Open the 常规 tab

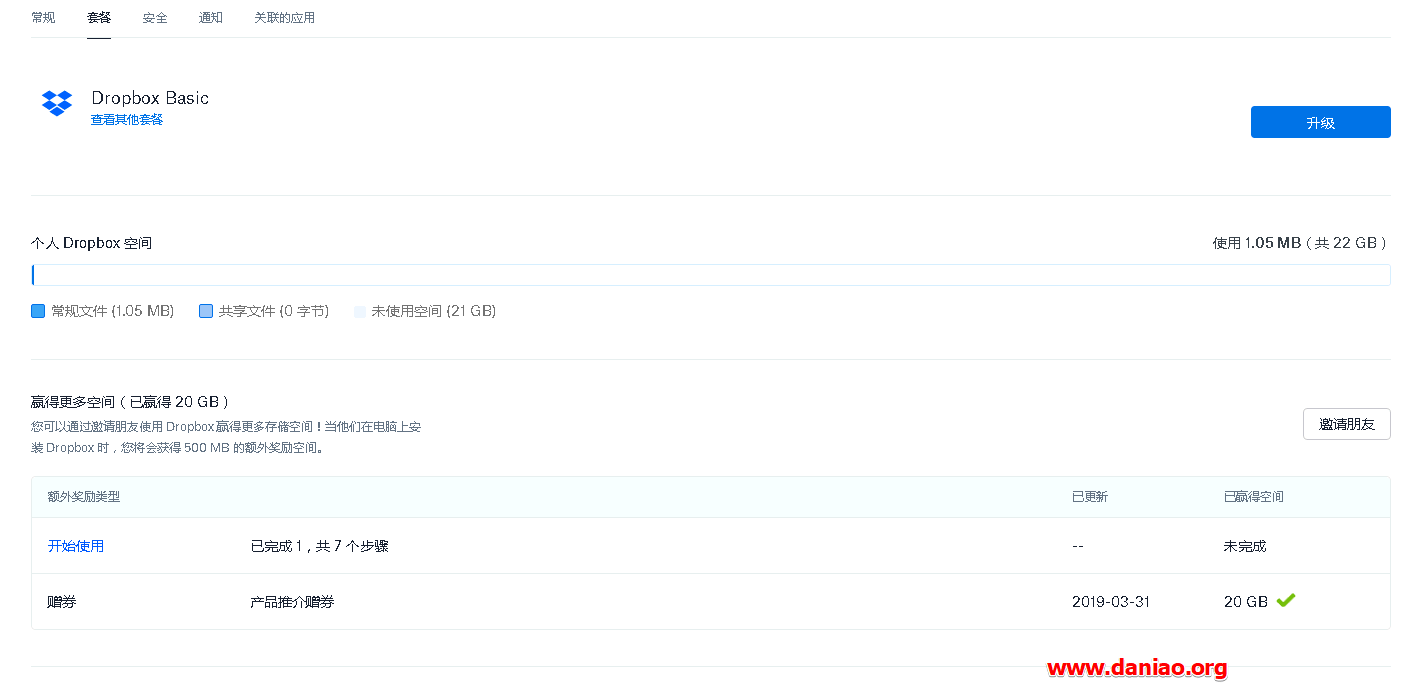43,17
